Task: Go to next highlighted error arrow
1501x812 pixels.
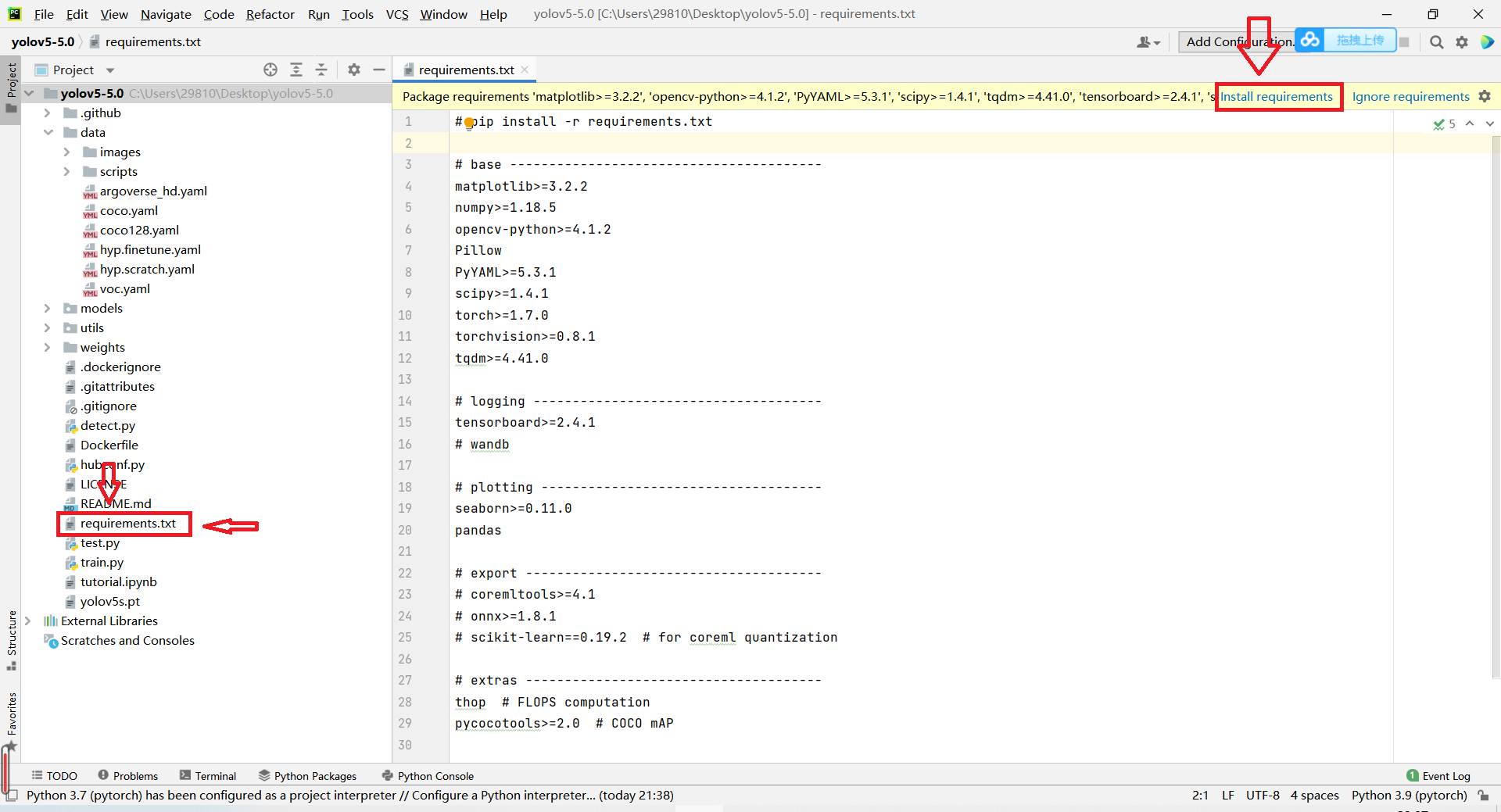Action: click(x=1490, y=123)
